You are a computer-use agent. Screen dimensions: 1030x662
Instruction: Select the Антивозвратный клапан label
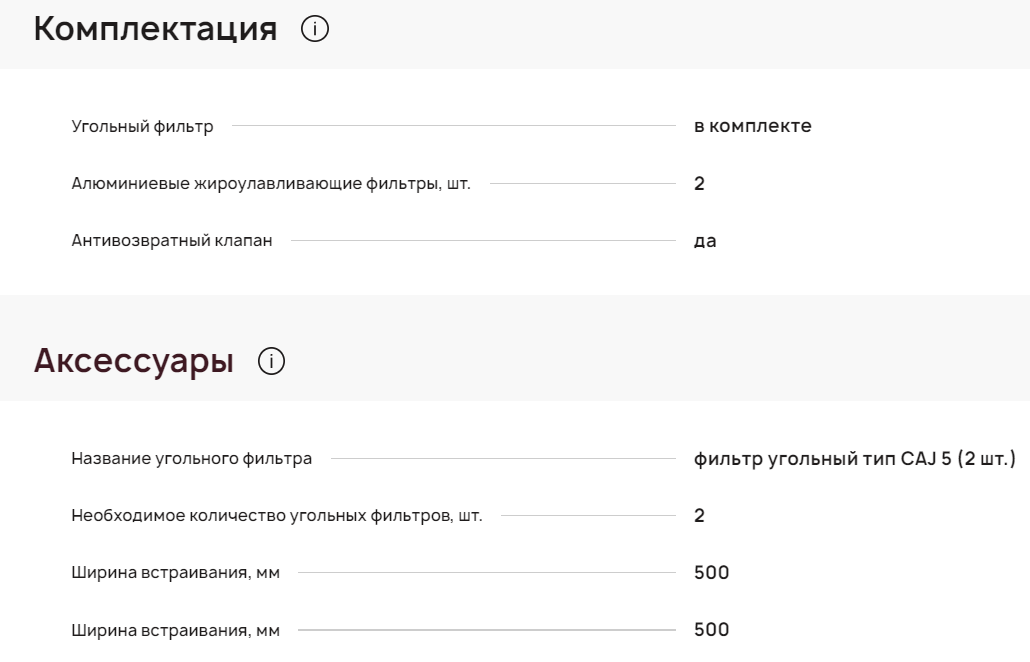(x=172, y=241)
